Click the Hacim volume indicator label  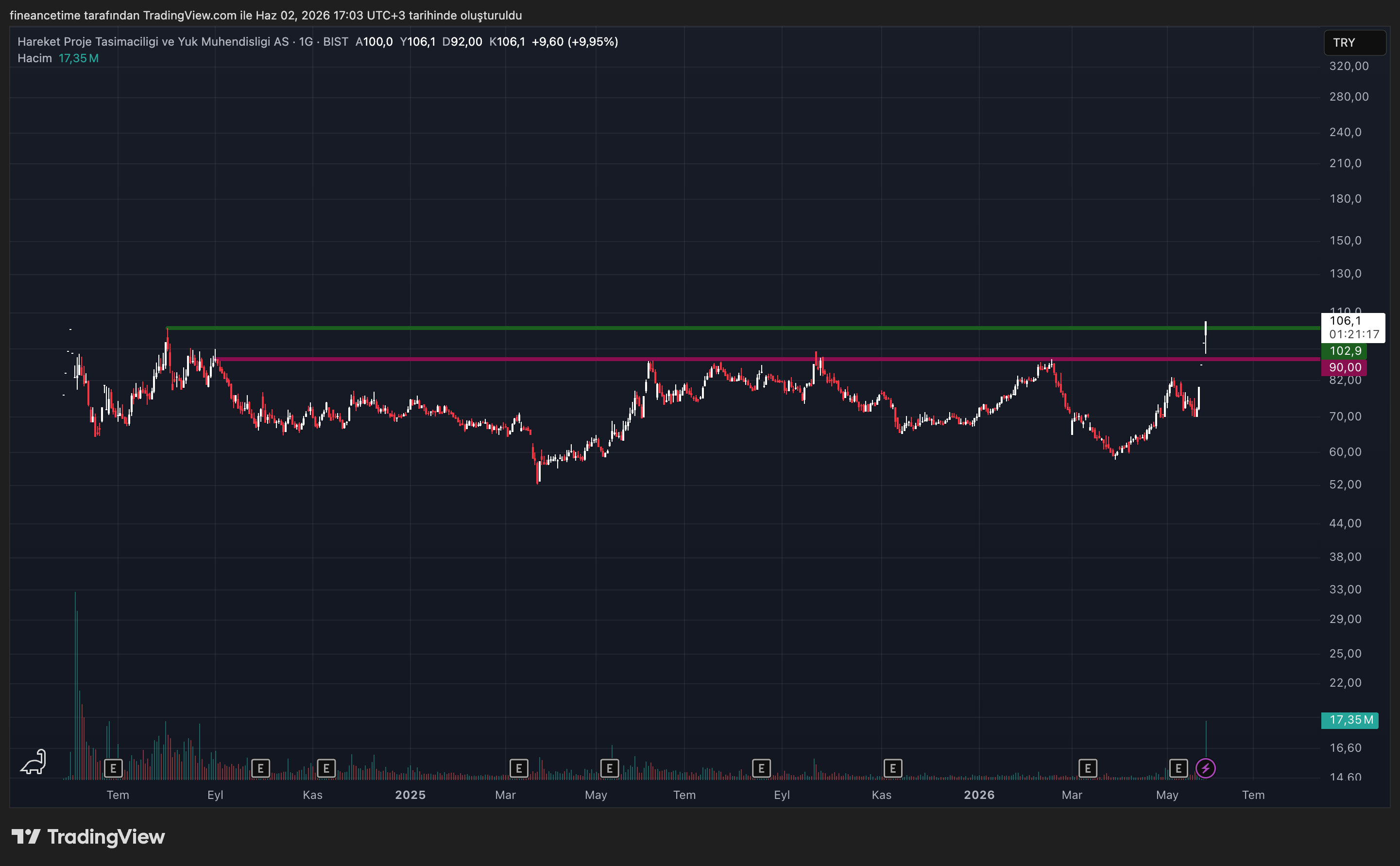34,58
